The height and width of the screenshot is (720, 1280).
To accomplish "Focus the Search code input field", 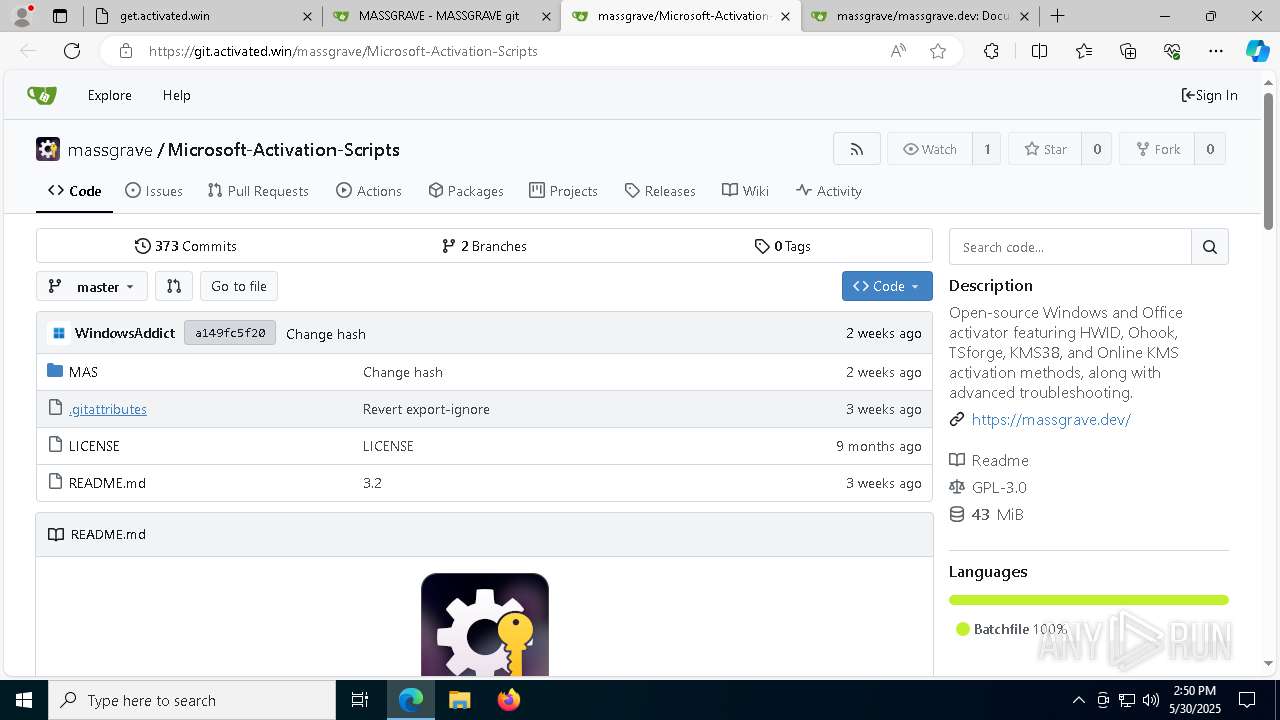I will tap(1070, 247).
